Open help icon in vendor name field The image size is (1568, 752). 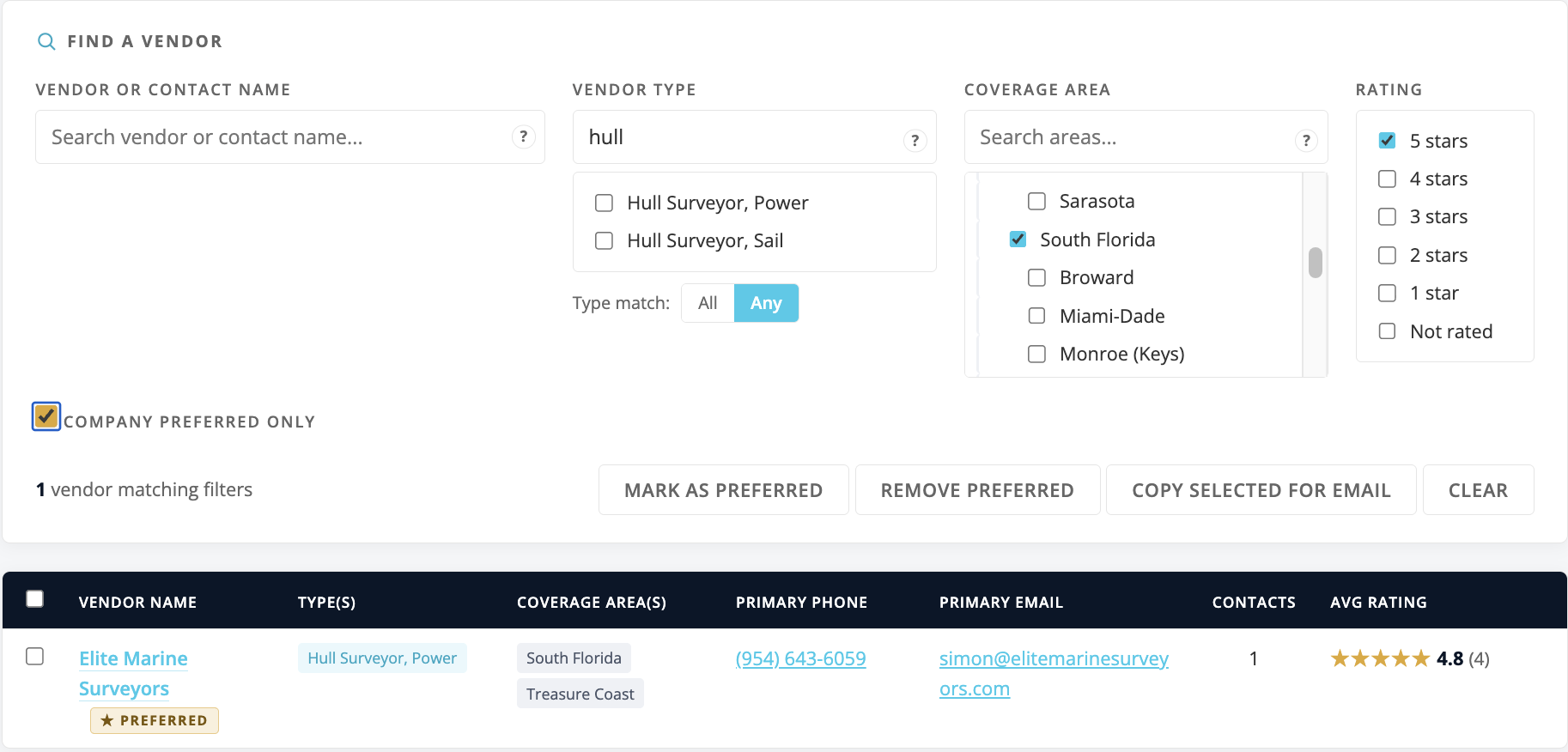[x=523, y=136]
